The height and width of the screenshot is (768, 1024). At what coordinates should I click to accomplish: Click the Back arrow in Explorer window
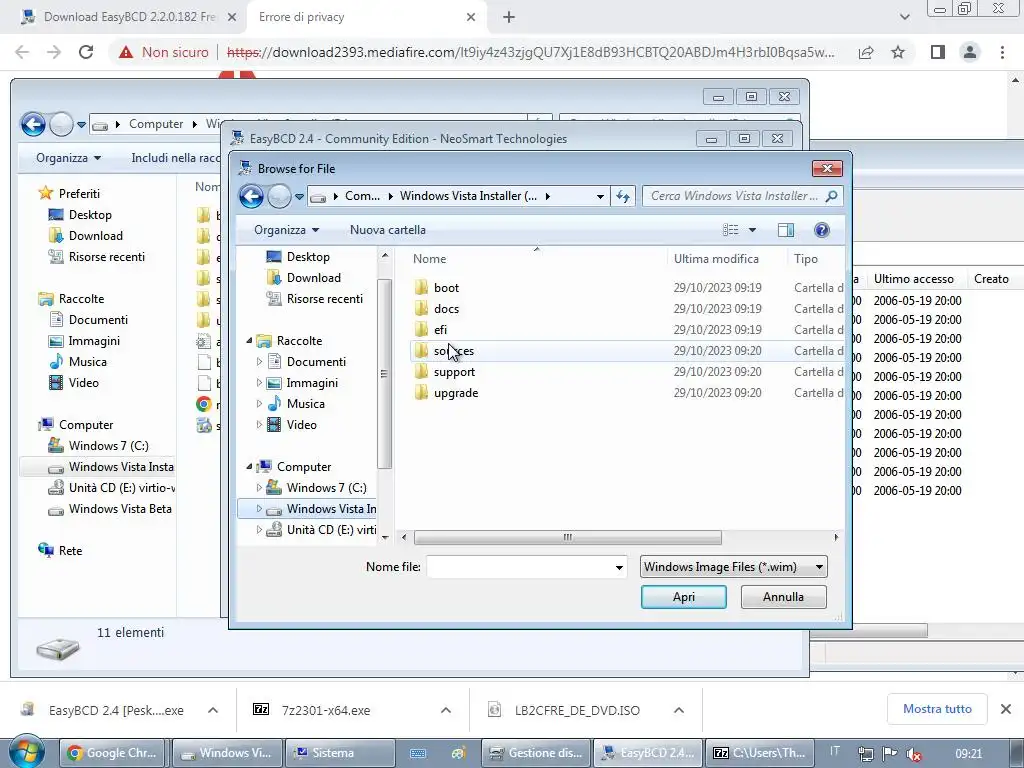click(x=33, y=124)
